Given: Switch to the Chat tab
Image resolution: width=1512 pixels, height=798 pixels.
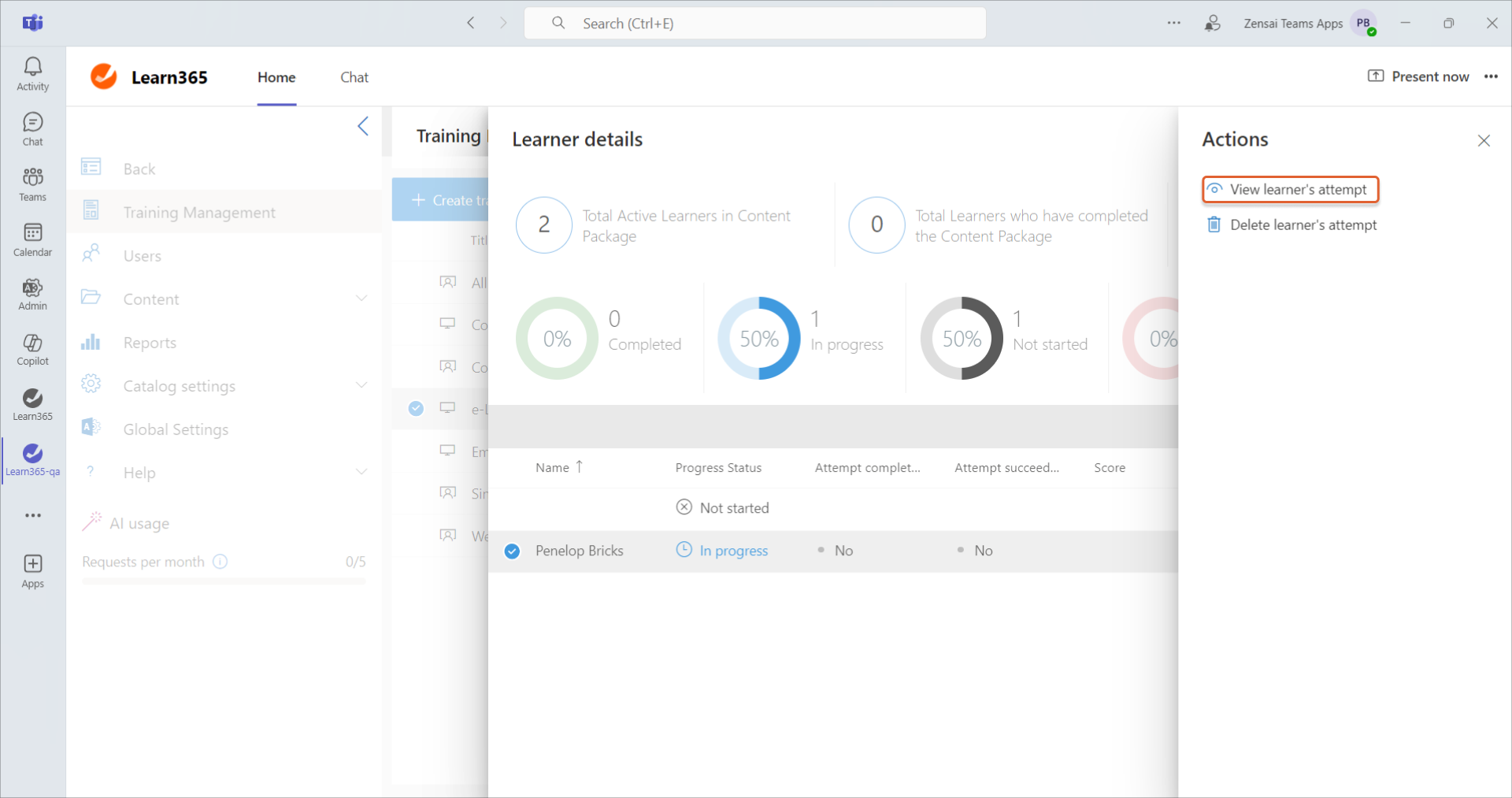Looking at the screenshot, I should [x=354, y=77].
